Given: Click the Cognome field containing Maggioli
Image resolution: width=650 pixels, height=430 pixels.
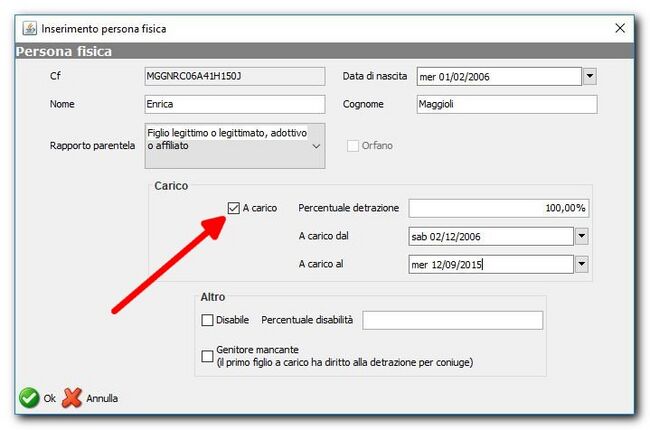Looking at the screenshot, I should click(x=506, y=104).
